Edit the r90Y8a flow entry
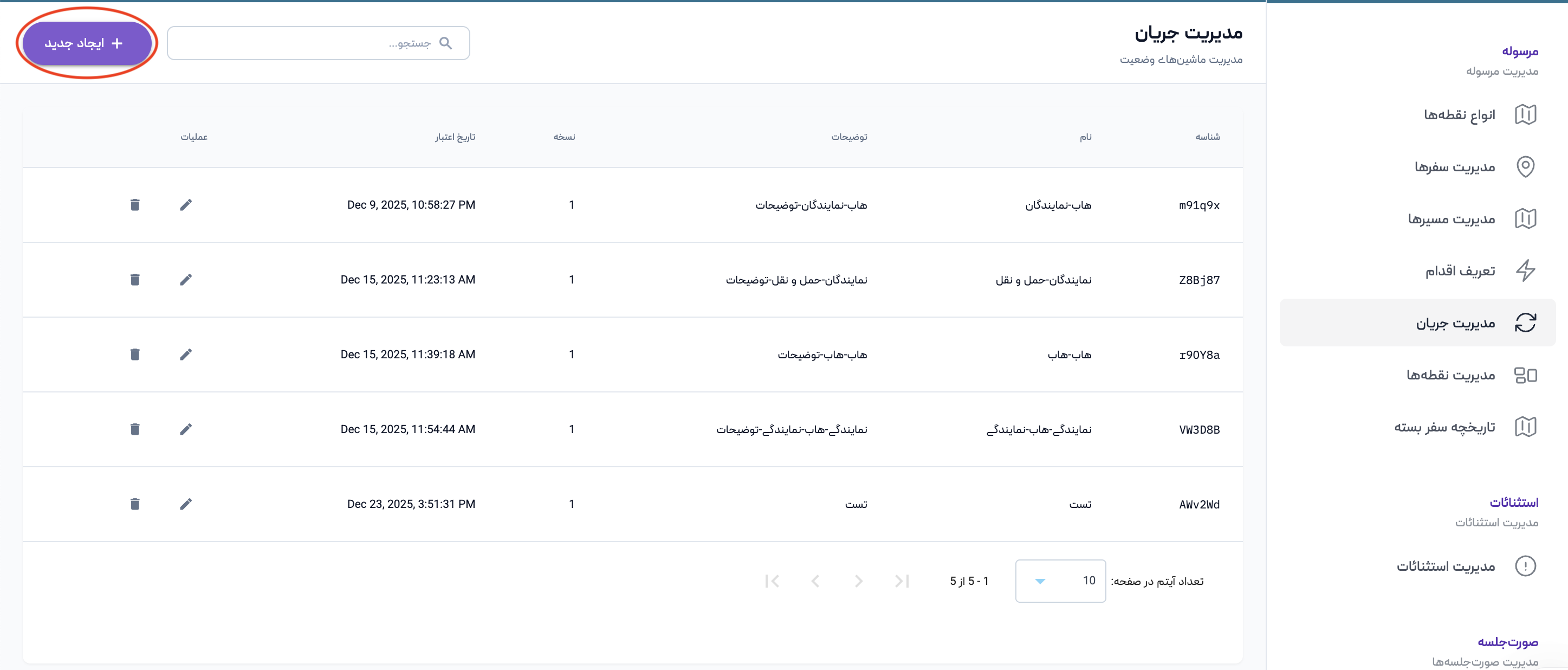 tap(186, 355)
